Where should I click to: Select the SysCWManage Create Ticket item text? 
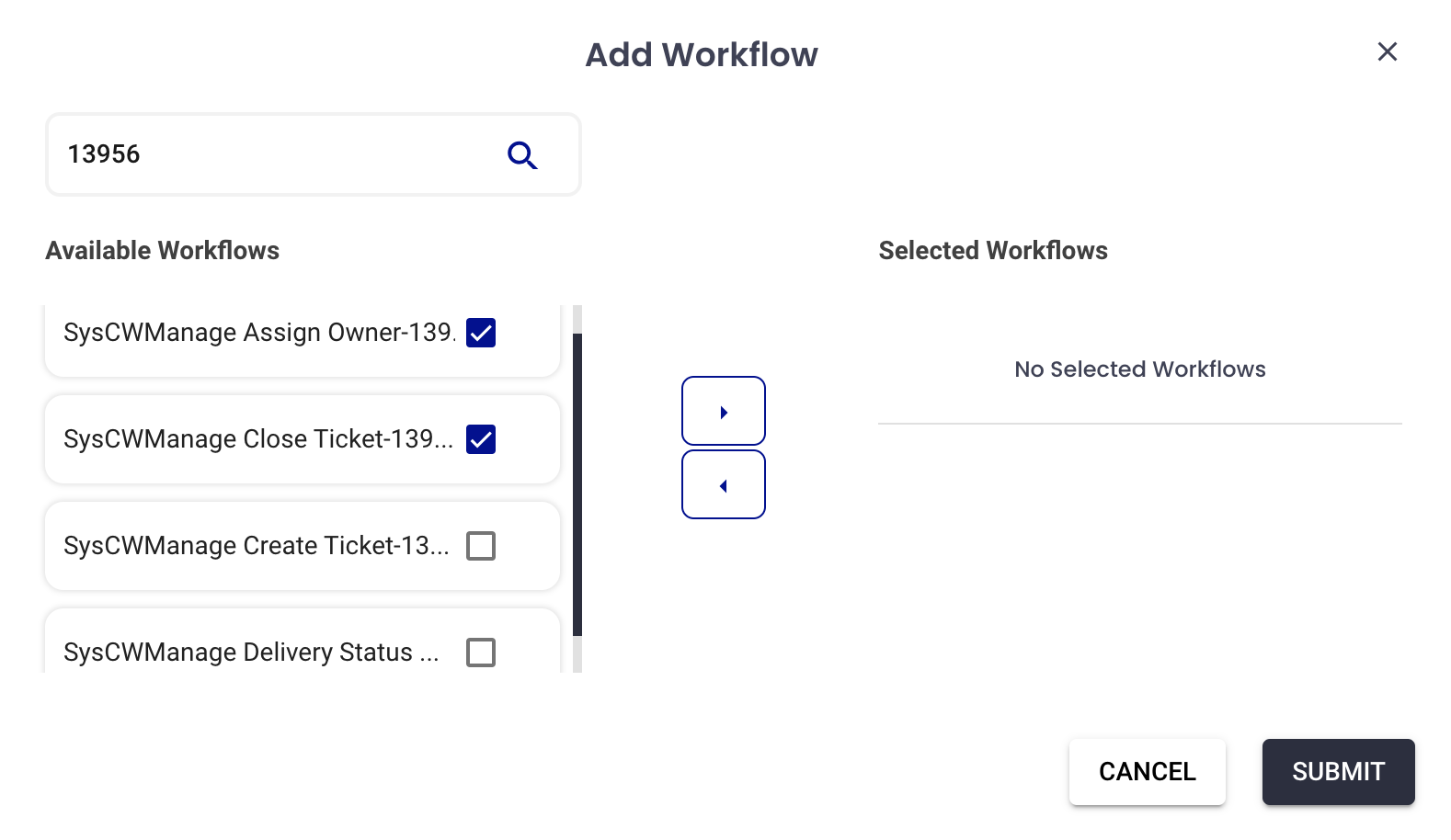click(x=256, y=546)
